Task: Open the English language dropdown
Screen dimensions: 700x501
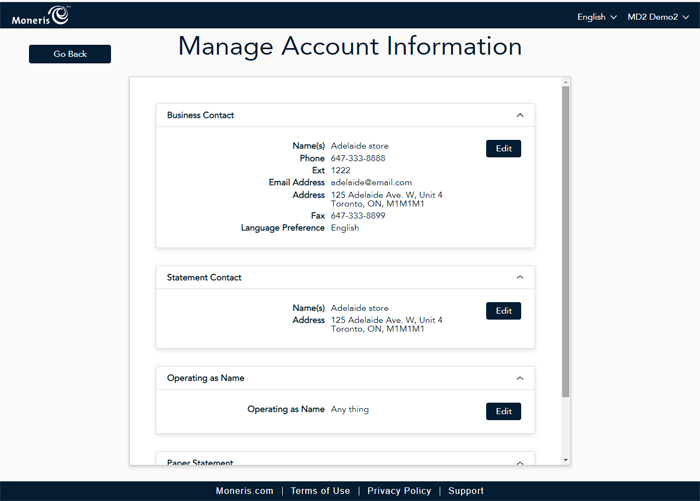Action: tap(596, 17)
